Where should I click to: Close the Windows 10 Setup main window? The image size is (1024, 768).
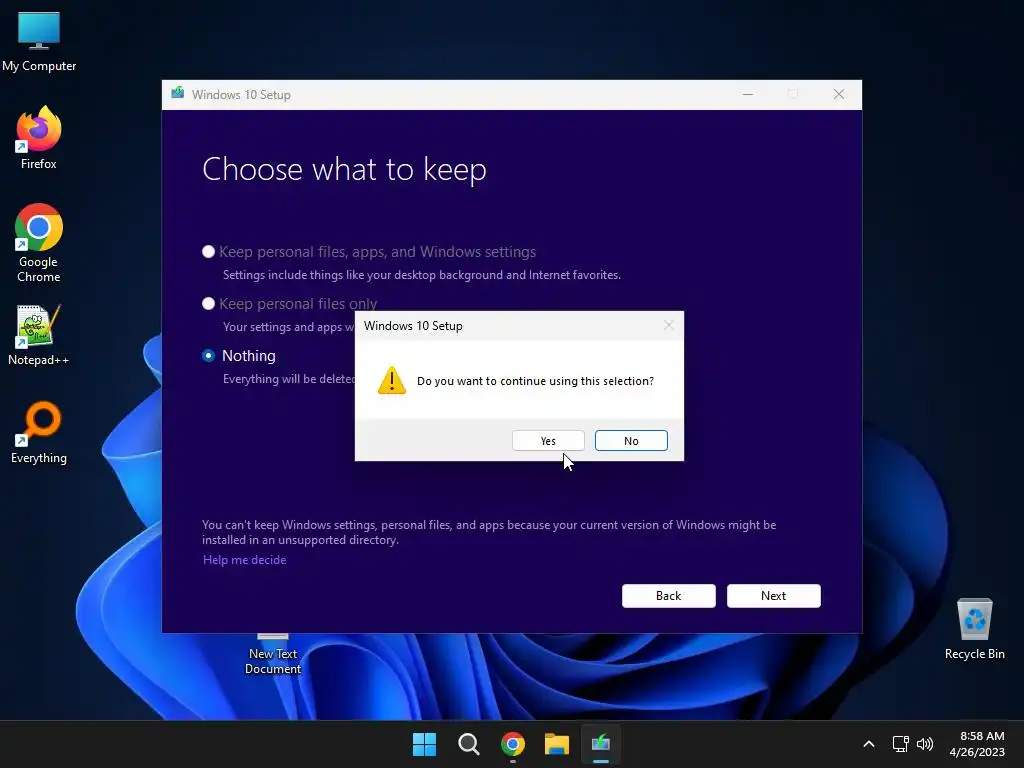click(x=839, y=95)
